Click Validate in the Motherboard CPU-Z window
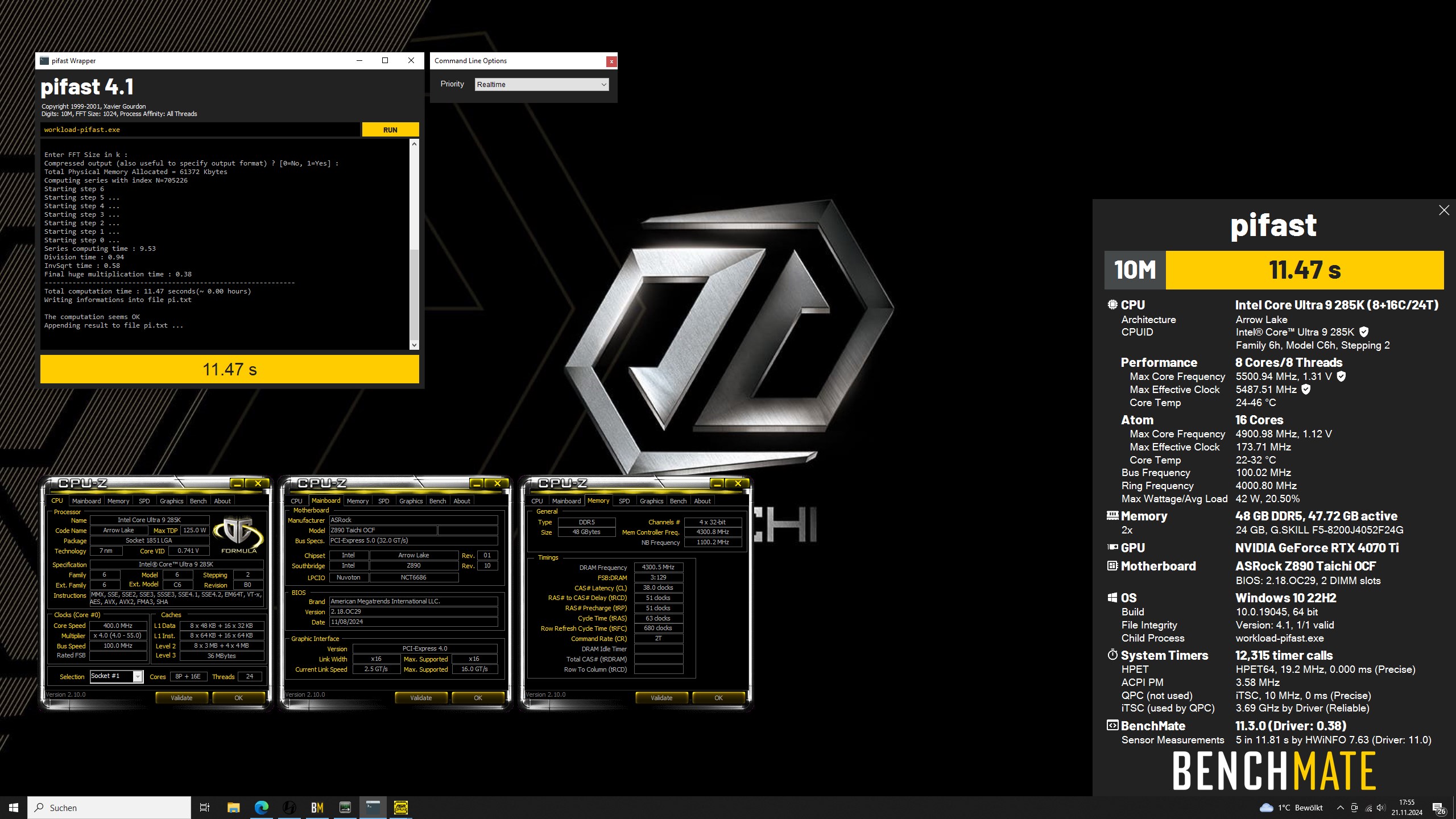Viewport: 1456px width, 819px height. click(421, 698)
